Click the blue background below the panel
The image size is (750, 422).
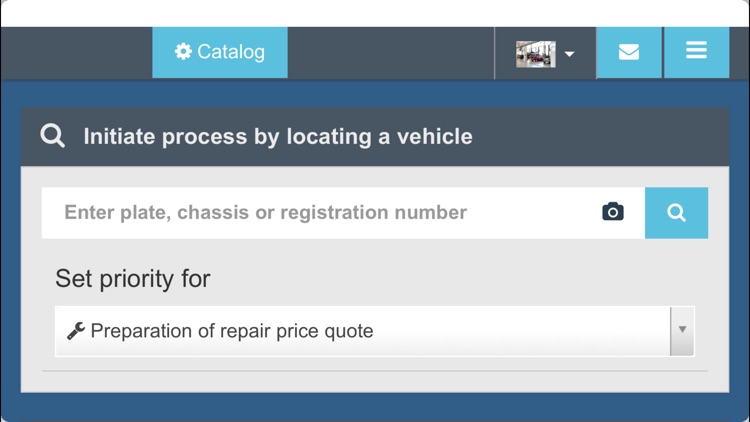pos(375,408)
